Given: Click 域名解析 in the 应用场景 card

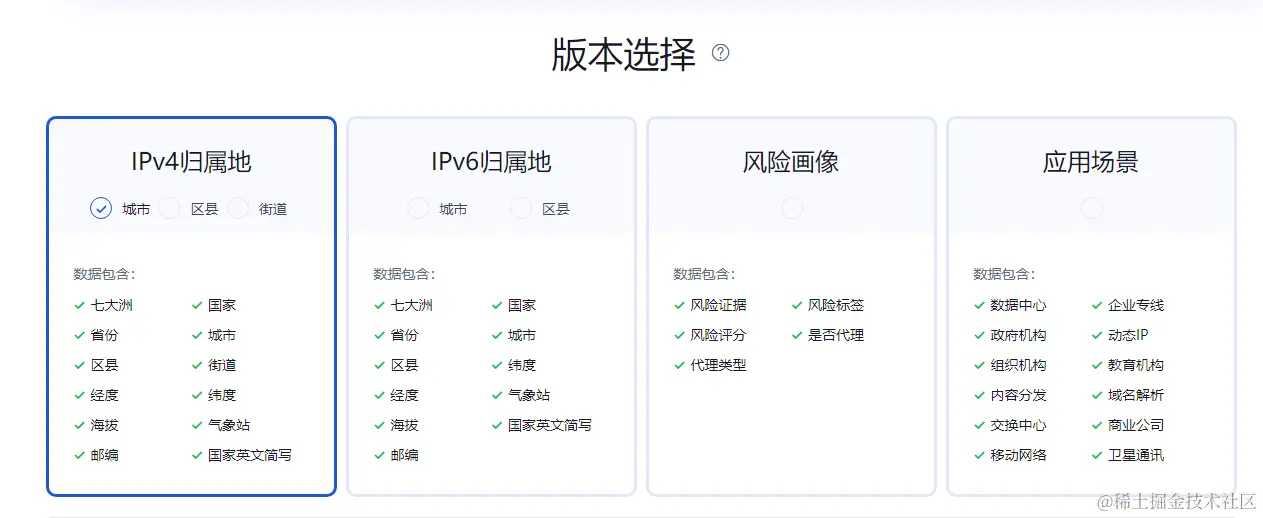Looking at the screenshot, I should click(1136, 395).
